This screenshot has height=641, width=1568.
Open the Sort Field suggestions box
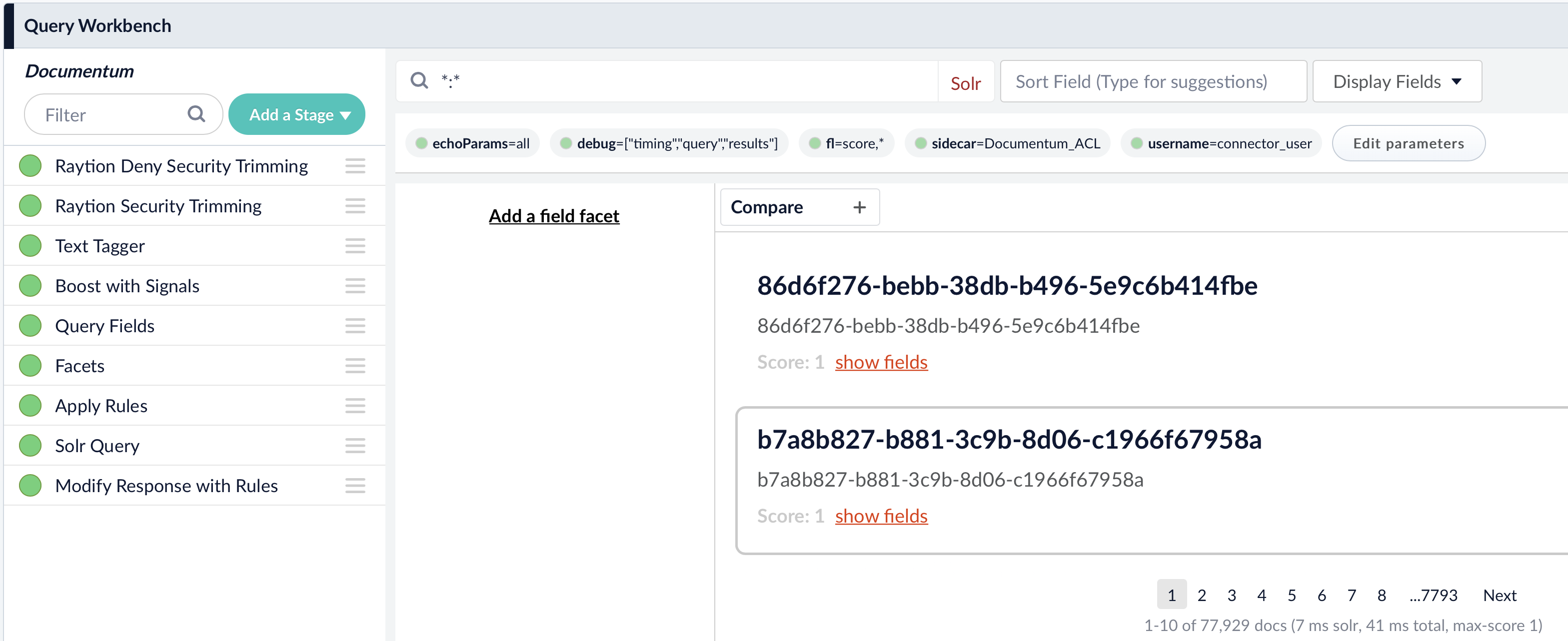[1152, 81]
